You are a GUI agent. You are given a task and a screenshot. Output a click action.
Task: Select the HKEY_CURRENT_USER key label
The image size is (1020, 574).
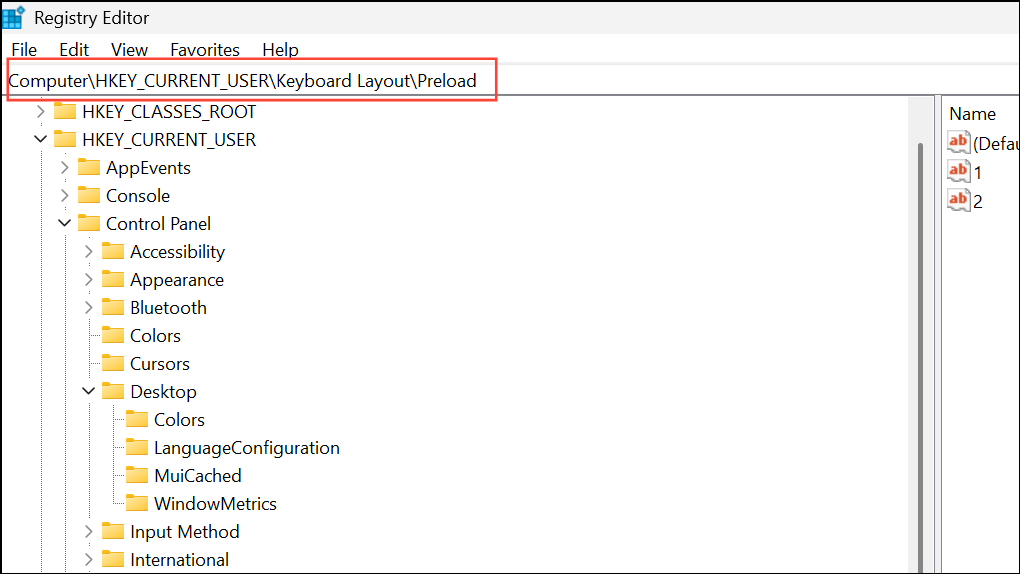(169, 140)
